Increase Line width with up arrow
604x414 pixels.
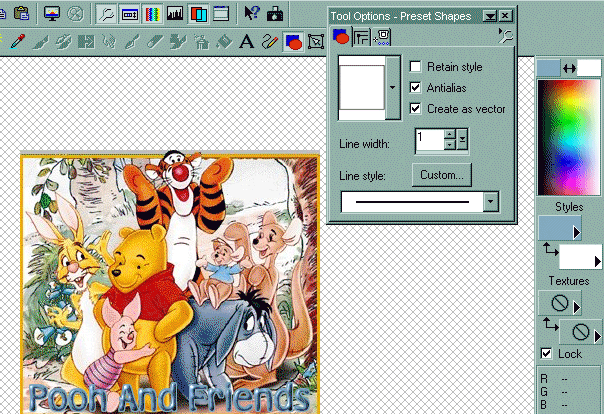click(x=450, y=134)
